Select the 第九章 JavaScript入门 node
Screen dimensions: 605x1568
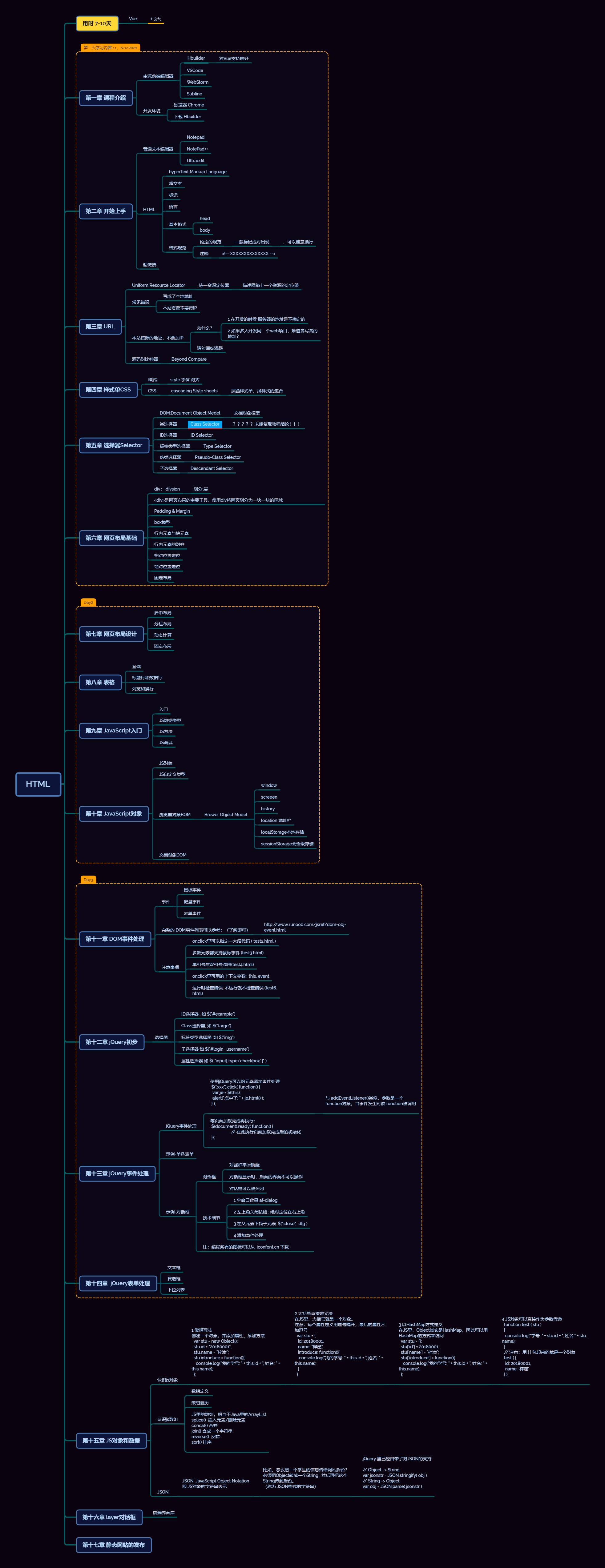[x=113, y=730]
